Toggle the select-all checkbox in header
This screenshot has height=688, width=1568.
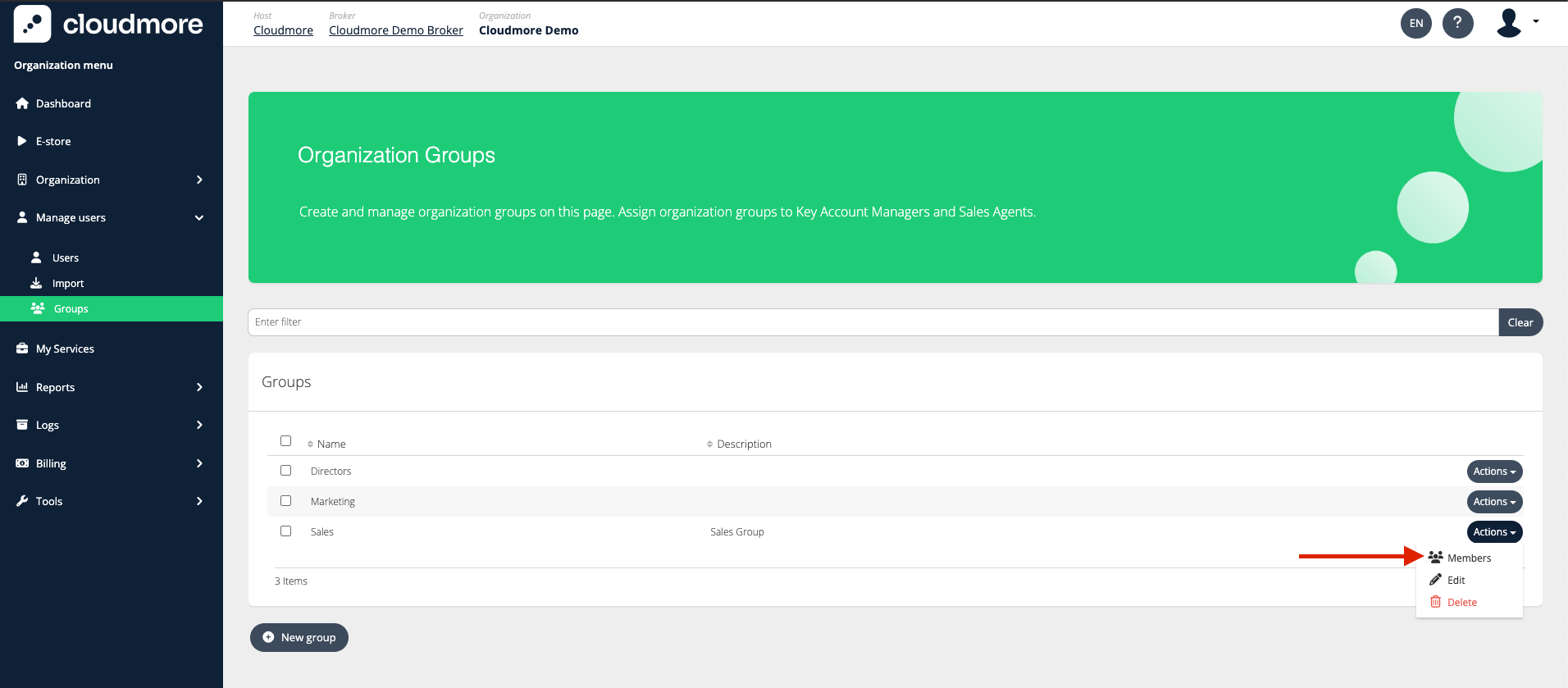pos(285,441)
